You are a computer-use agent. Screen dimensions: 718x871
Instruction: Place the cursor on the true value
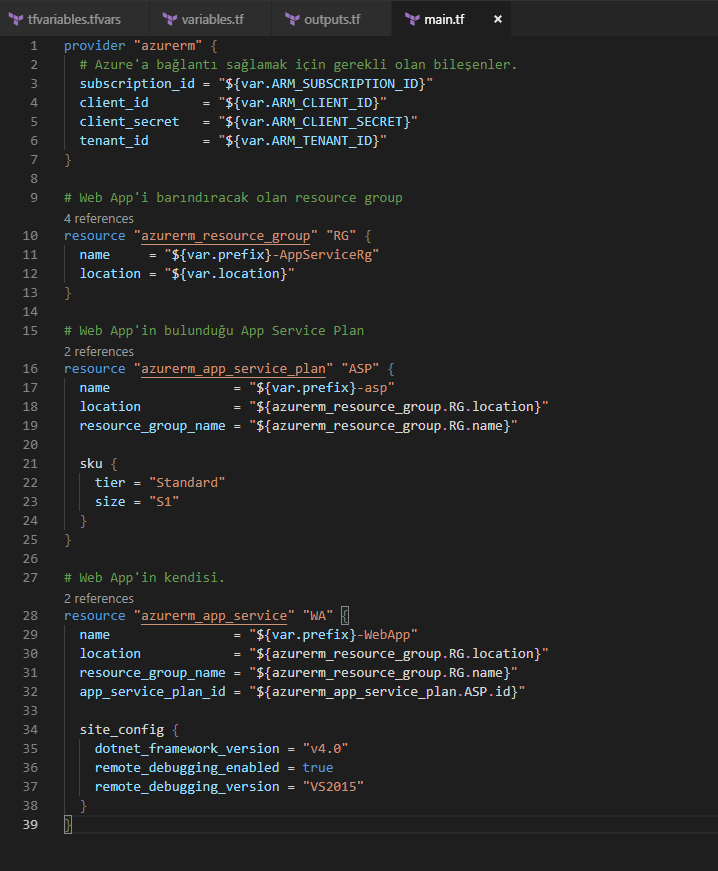(318, 768)
